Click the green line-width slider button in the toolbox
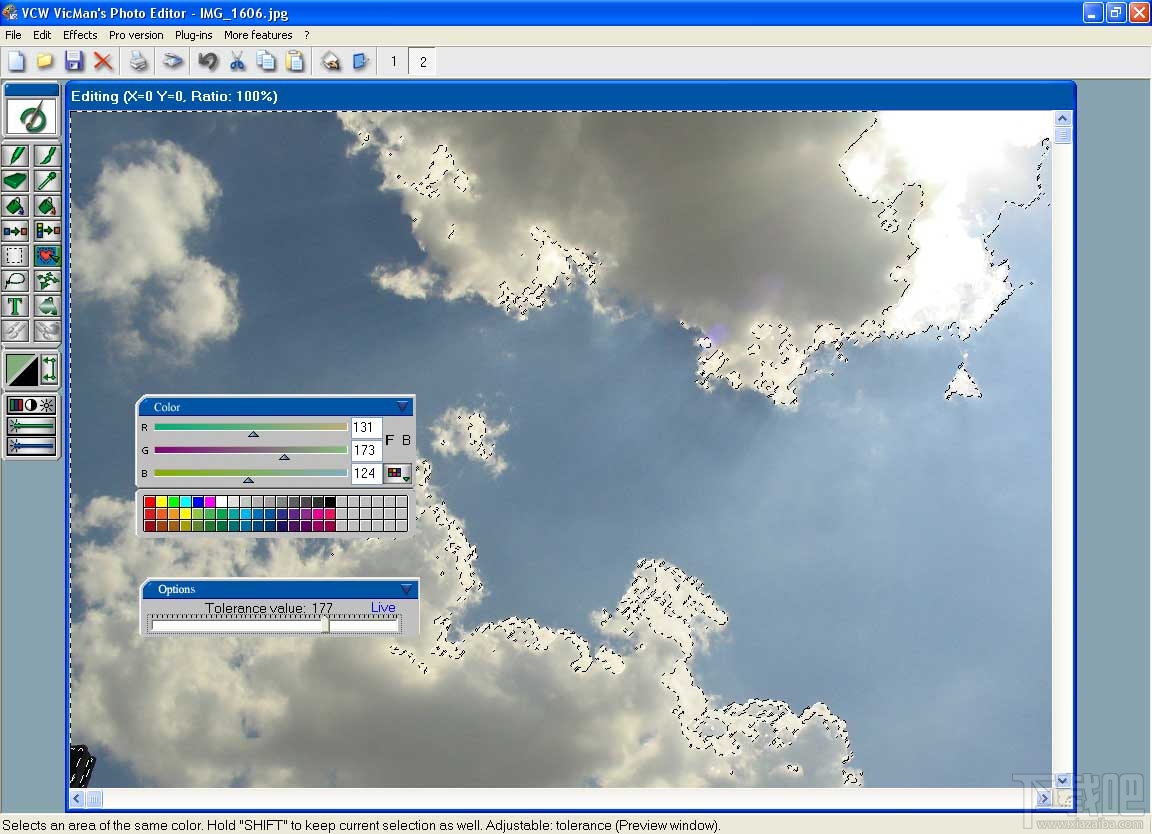Screen dimensions: 1152x834 31,425
